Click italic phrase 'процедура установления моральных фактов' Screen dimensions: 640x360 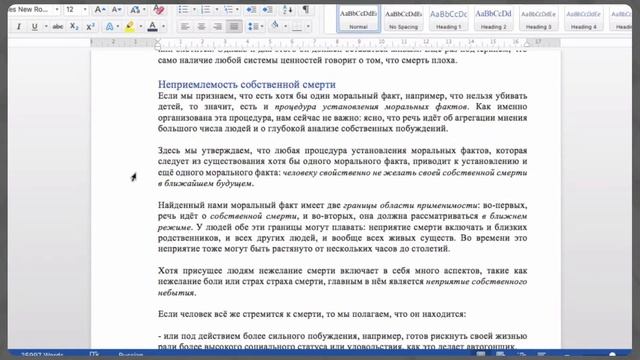[x=371, y=107]
